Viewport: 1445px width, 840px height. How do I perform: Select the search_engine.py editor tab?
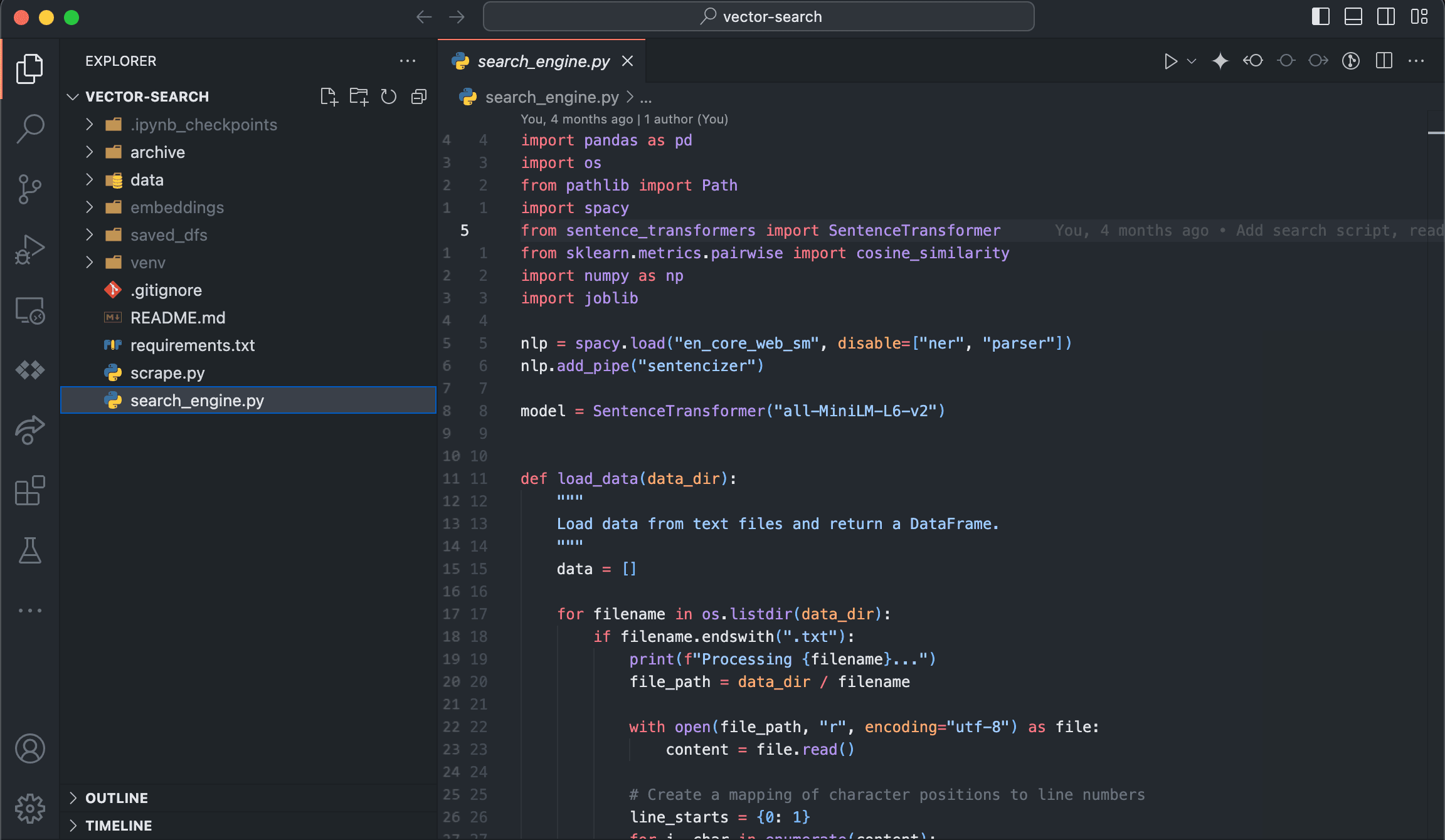tap(543, 61)
